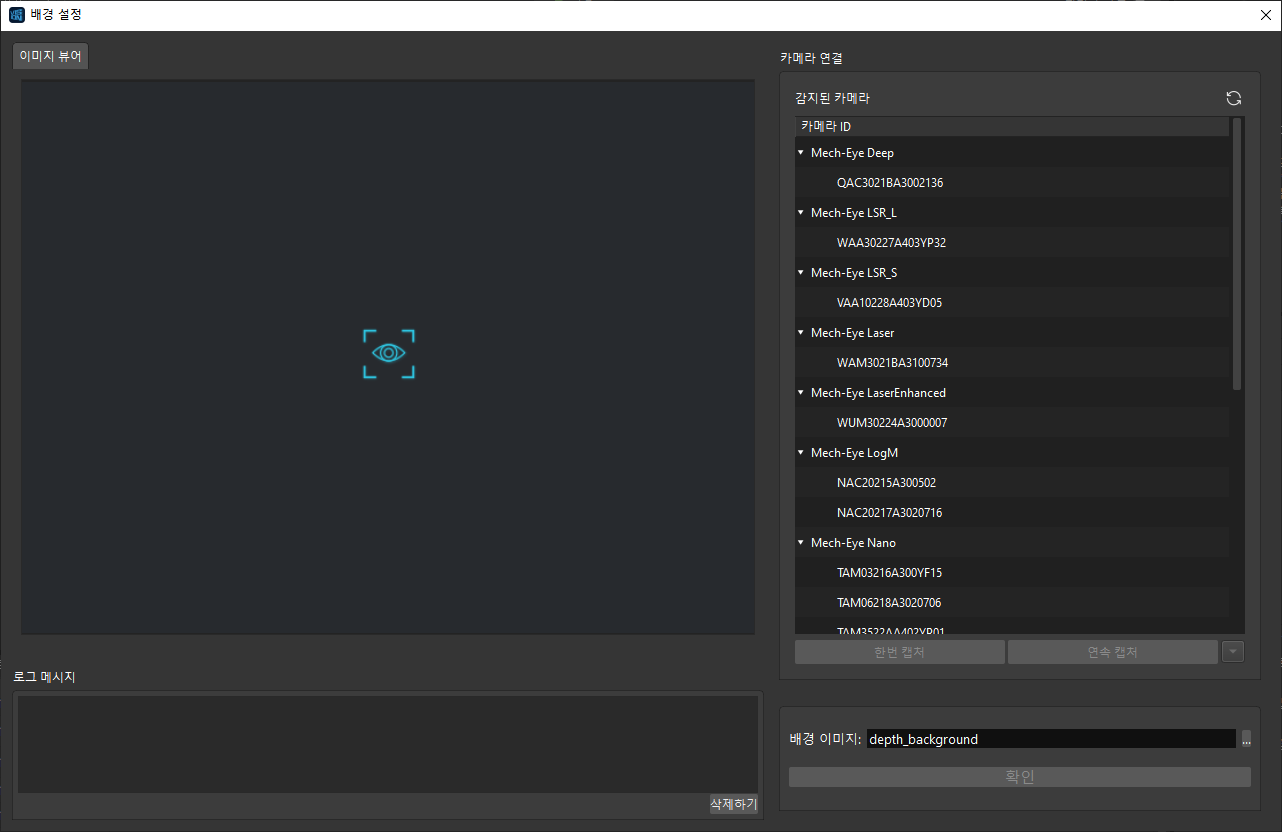Collapse the Mech-Eye LogM group
The width and height of the screenshot is (1282, 832).
[801, 453]
